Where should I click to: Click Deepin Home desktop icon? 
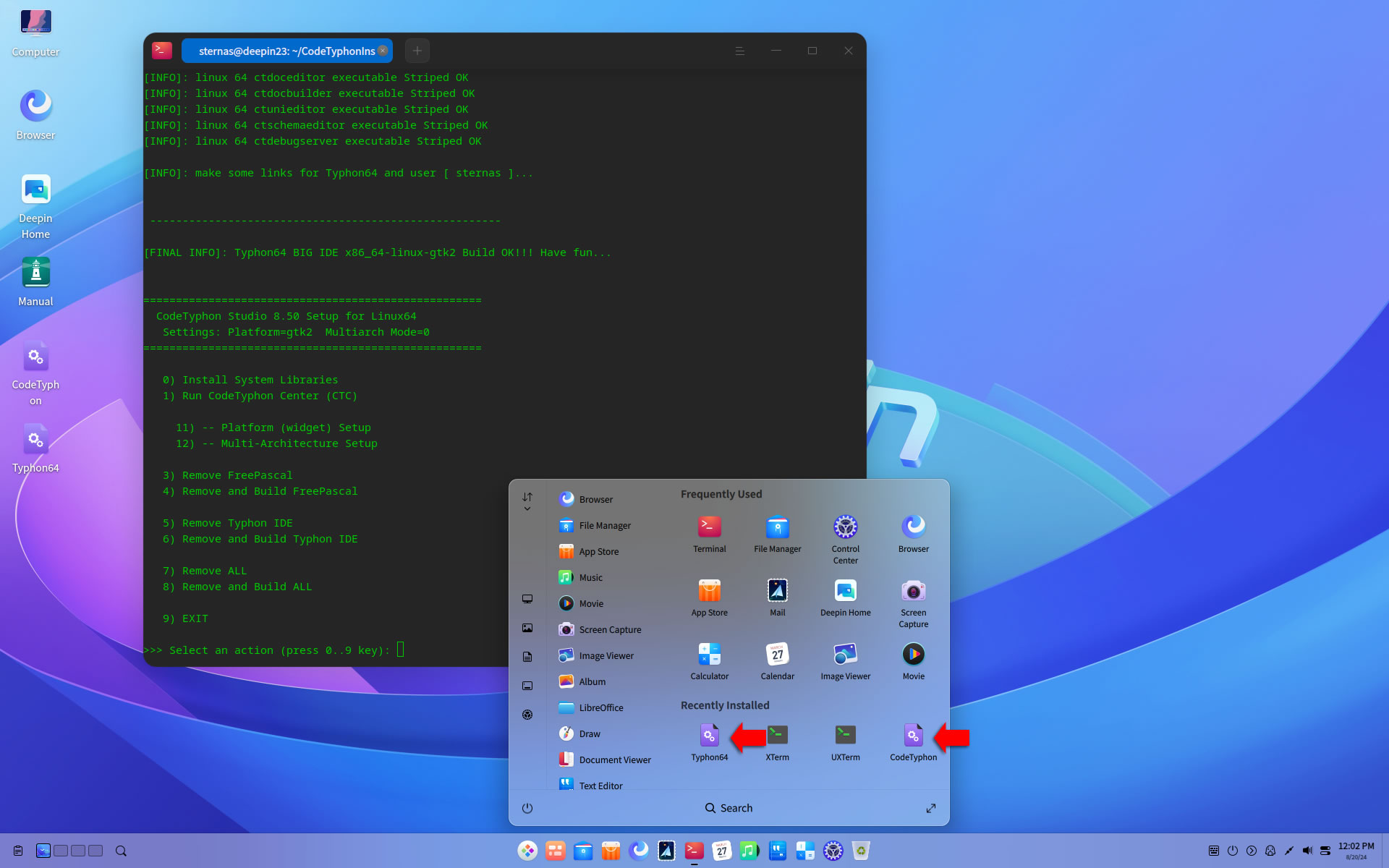[x=35, y=206]
